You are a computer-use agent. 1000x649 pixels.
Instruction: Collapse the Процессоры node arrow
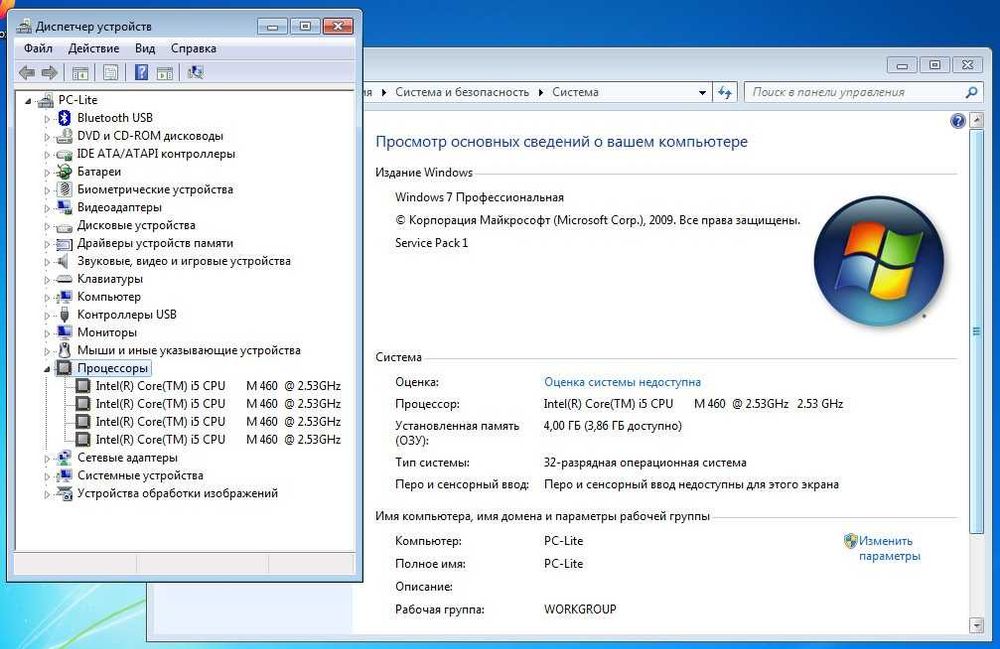[47, 368]
